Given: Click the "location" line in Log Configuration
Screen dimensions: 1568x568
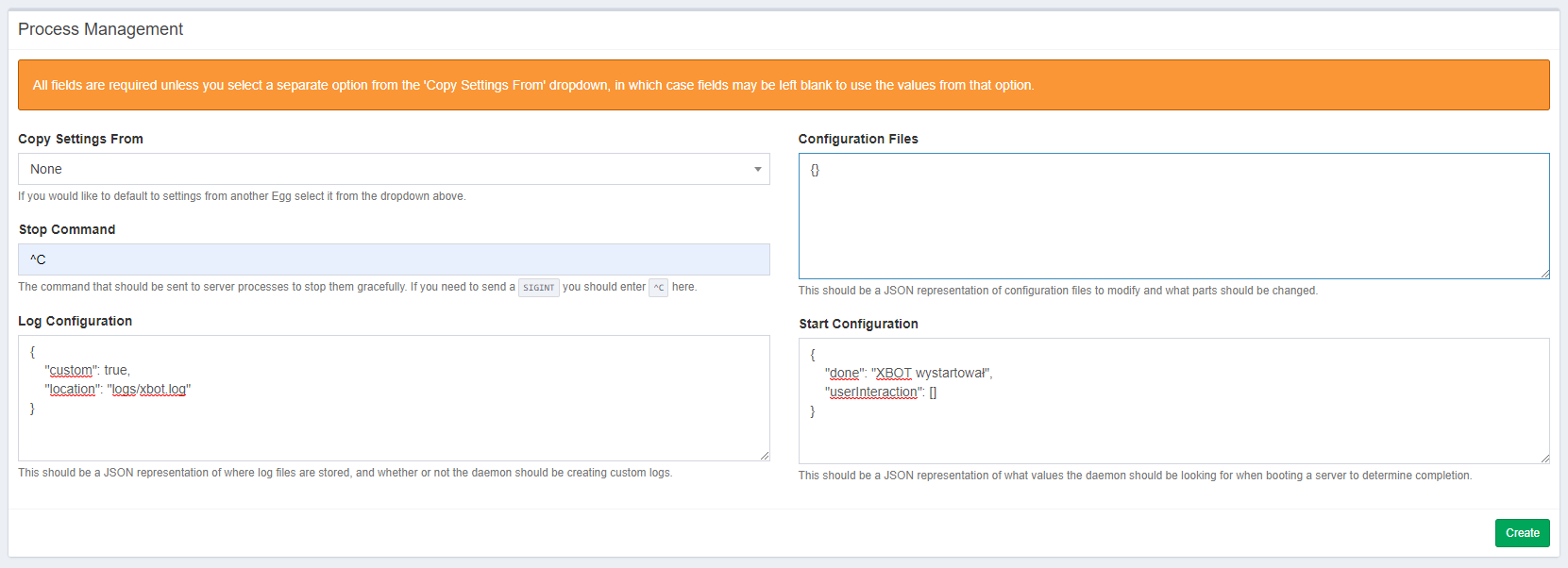Looking at the screenshot, I should click(x=117, y=389).
